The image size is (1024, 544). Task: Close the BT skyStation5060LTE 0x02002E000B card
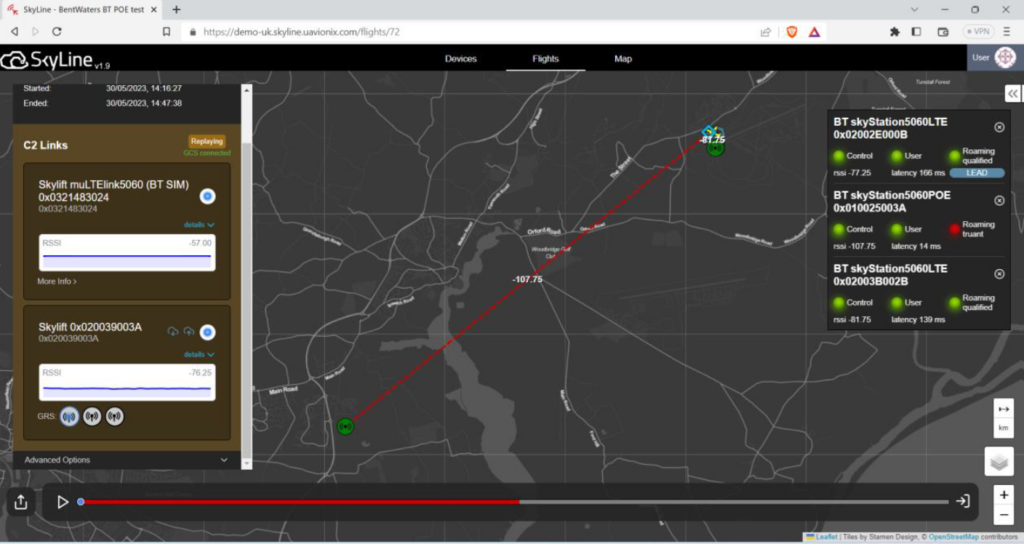click(999, 127)
